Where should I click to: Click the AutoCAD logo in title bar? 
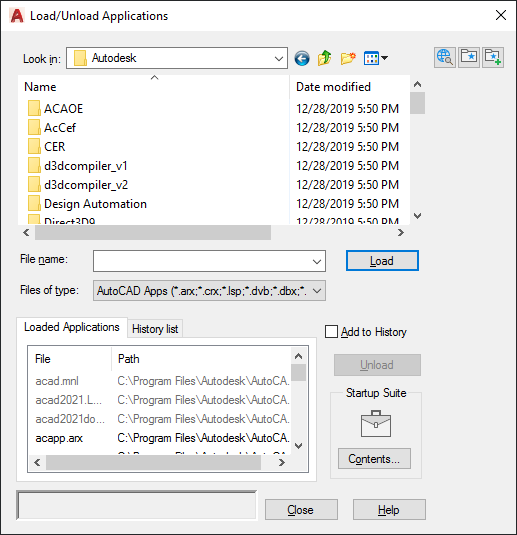click(17, 16)
